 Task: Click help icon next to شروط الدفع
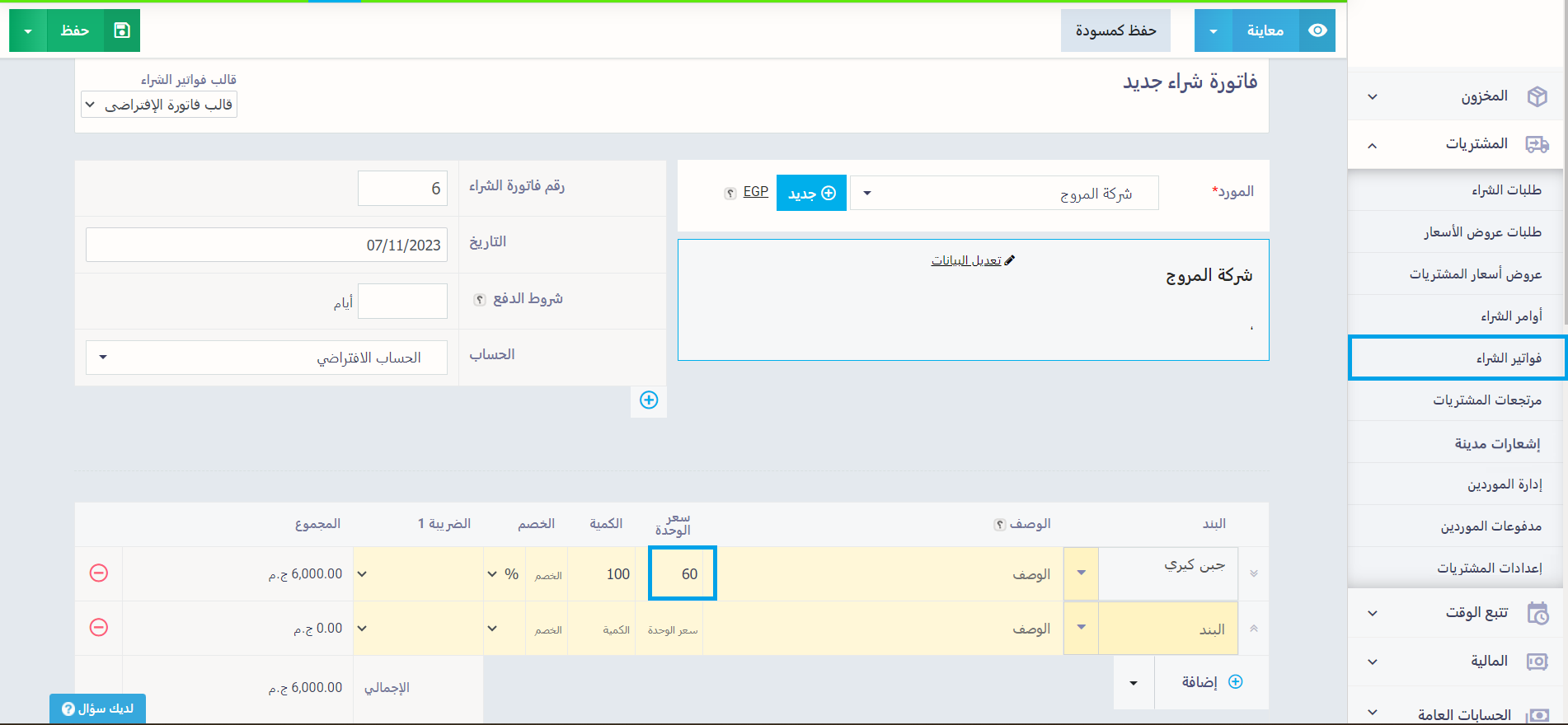point(479,299)
